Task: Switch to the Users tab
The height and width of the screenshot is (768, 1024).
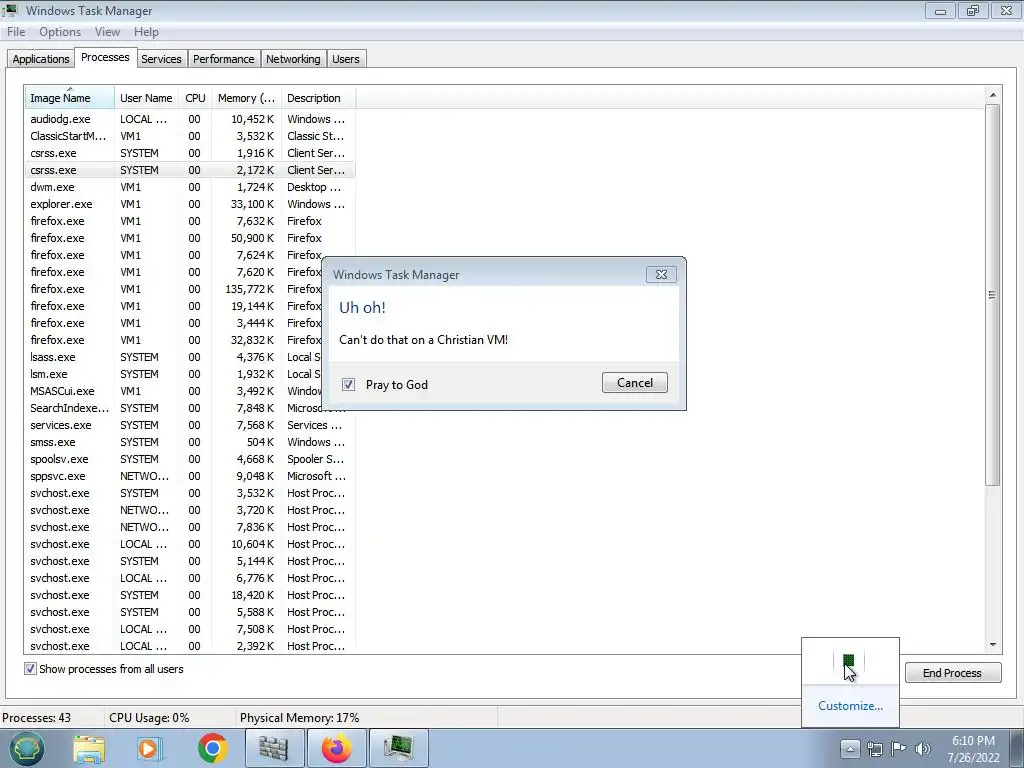Action: (x=345, y=59)
